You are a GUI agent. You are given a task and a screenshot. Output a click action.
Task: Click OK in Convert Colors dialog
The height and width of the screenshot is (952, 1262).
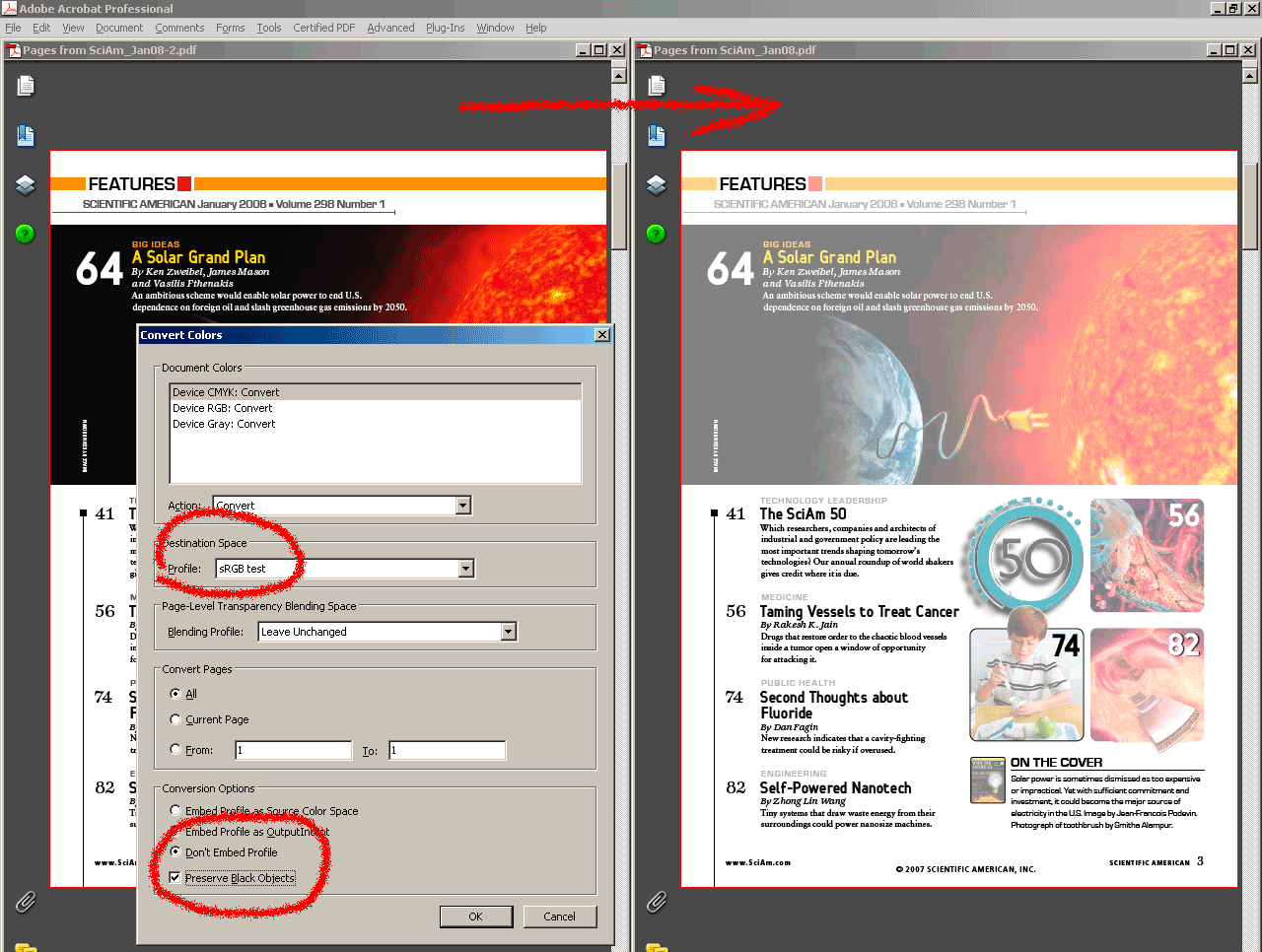pyautogui.click(x=476, y=917)
